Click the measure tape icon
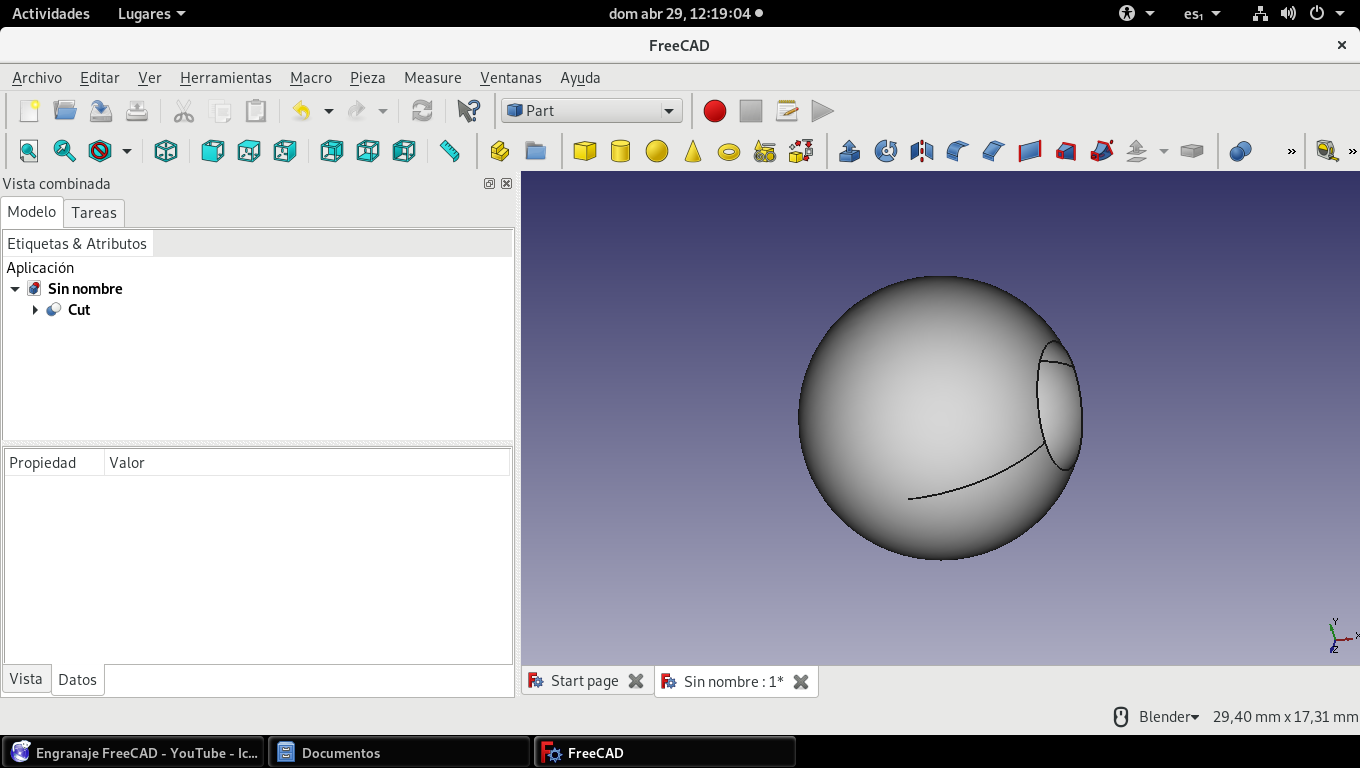The width and height of the screenshot is (1360, 768). 1327,151
